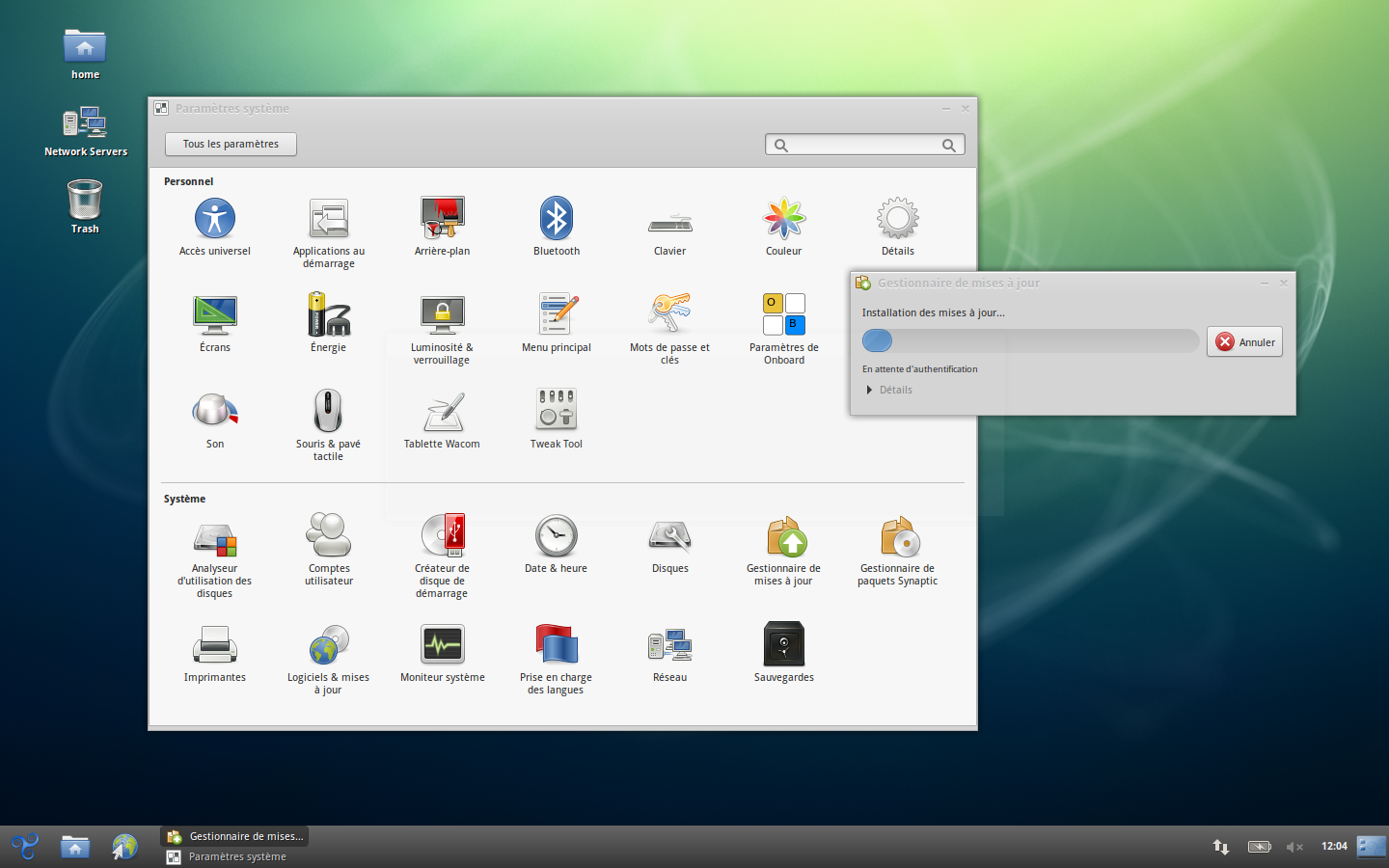Image resolution: width=1389 pixels, height=868 pixels.
Task: Open home folder on desktop
Action: [85, 54]
